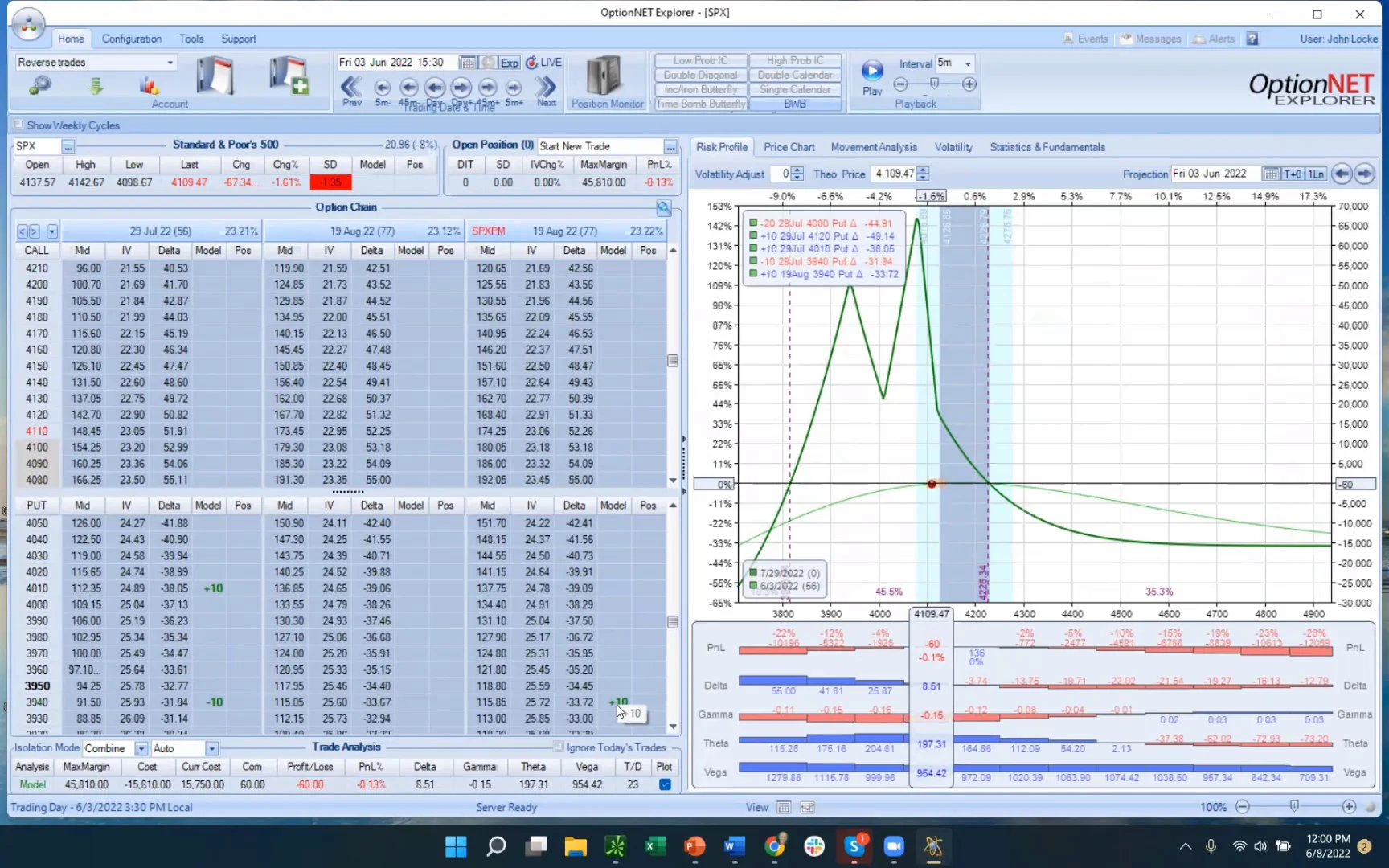This screenshot has height=868, width=1389.
Task: Click the clock icon beside trading date
Action: pyautogui.click(x=489, y=63)
